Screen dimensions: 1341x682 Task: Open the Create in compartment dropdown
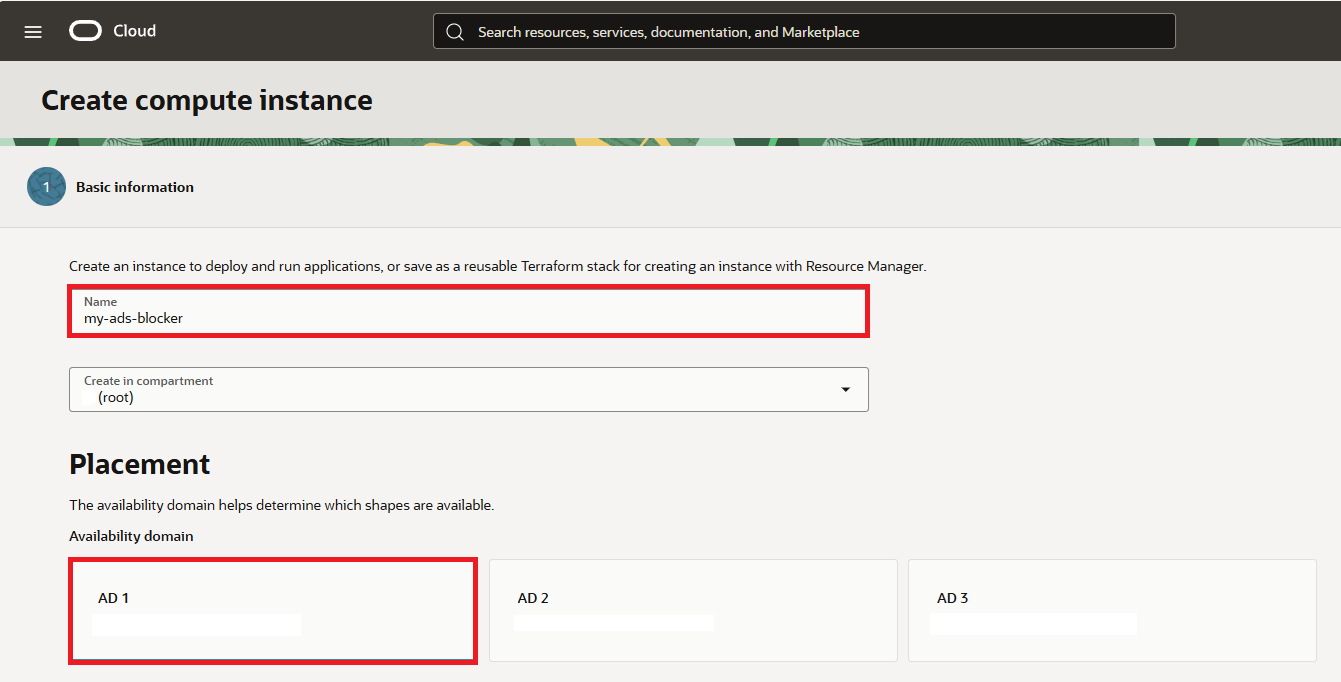tap(468, 389)
